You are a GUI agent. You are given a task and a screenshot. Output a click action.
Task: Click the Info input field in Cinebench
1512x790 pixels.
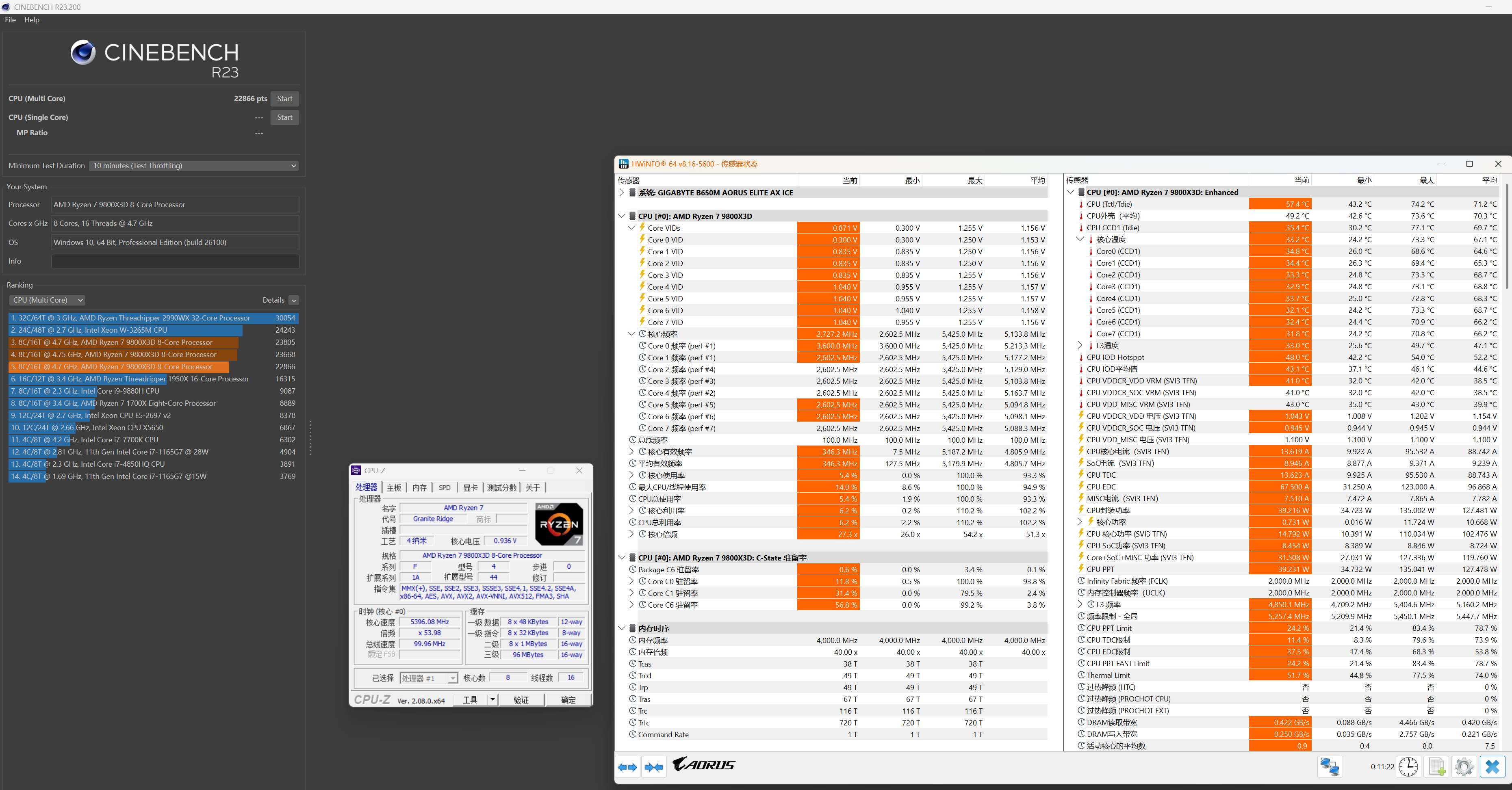pyautogui.click(x=175, y=261)
